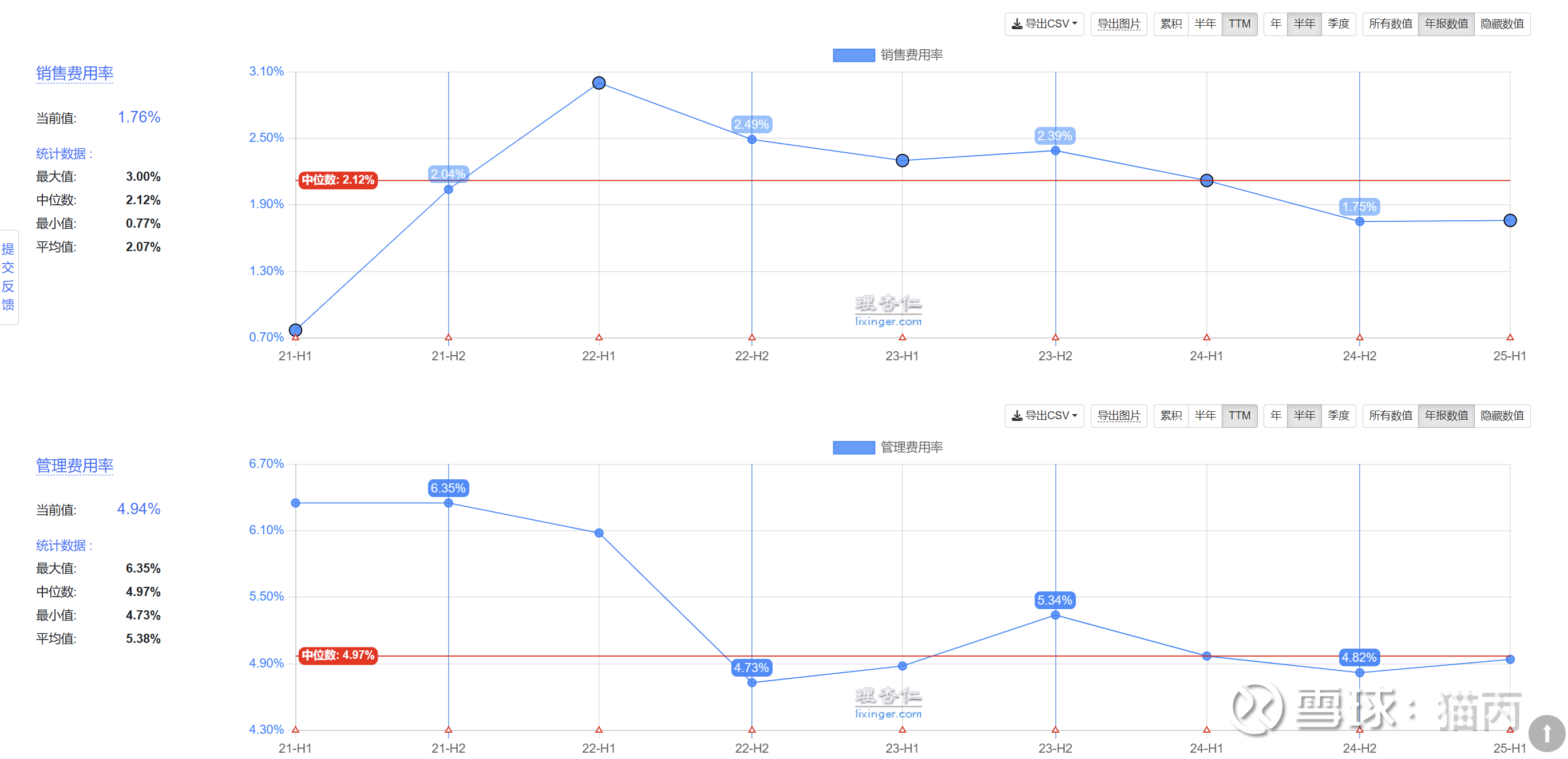
Task: Click the 23-H2 5.34% point in management chart
Action: coord(1055,615)
